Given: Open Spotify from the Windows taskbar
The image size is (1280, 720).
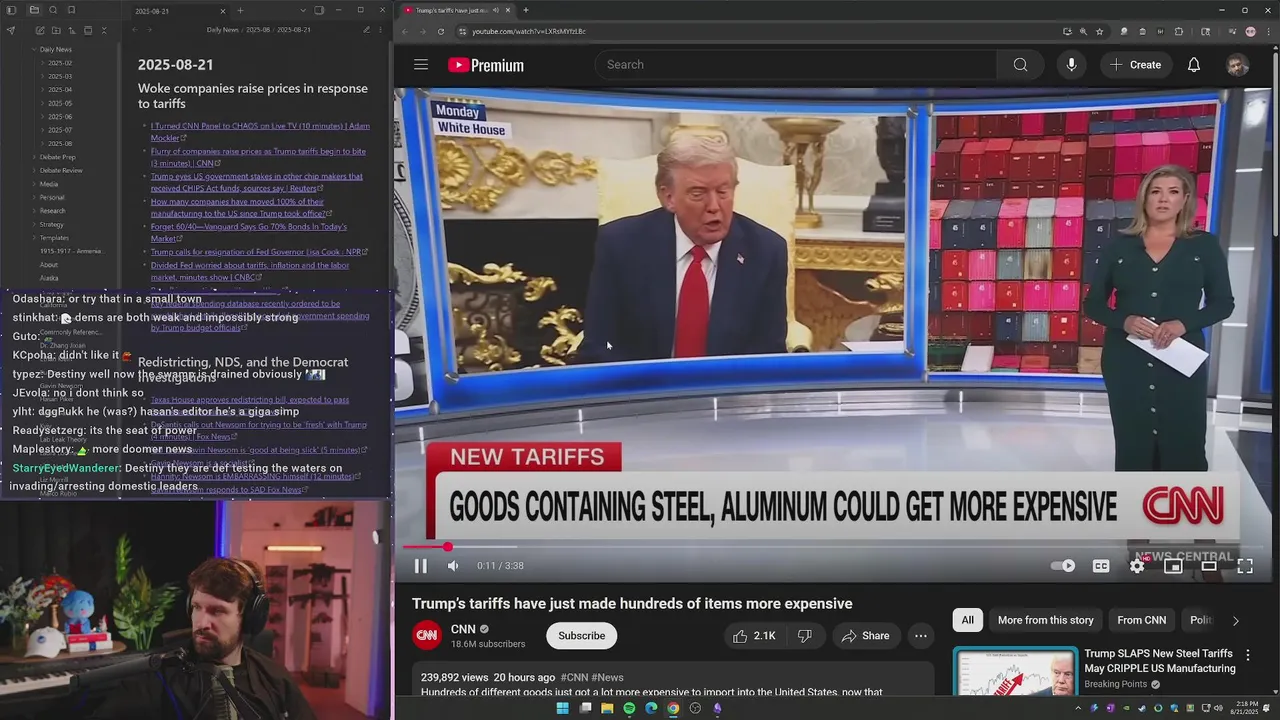Looking at the screenshot, I should [x=629, y=708].
